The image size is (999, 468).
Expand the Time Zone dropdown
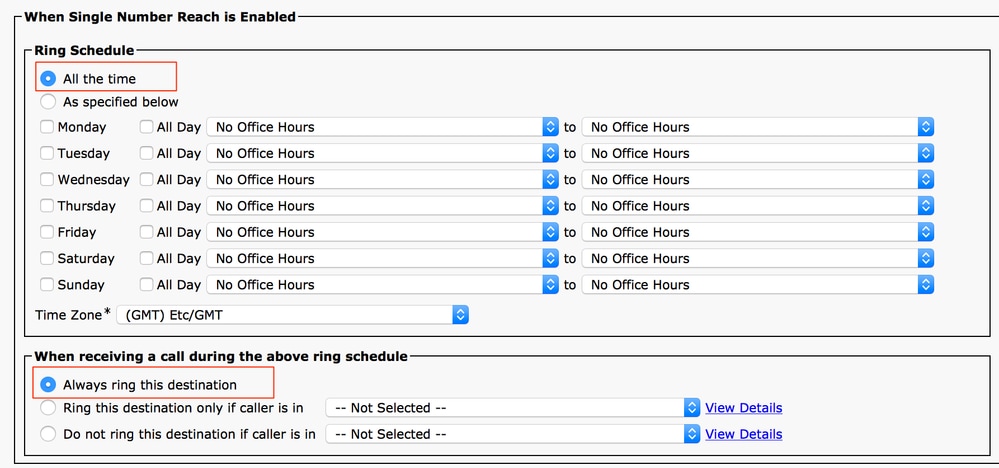pos(292,314)
